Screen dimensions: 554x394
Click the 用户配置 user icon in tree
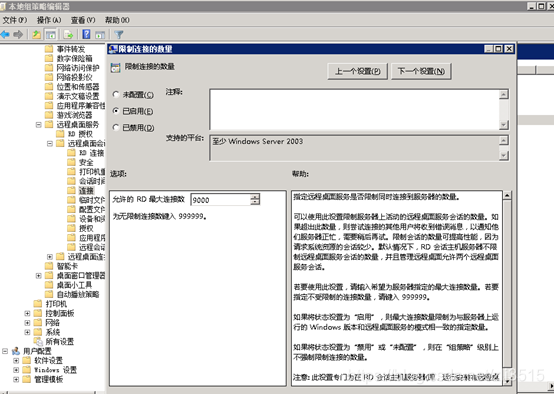(16, 351)
